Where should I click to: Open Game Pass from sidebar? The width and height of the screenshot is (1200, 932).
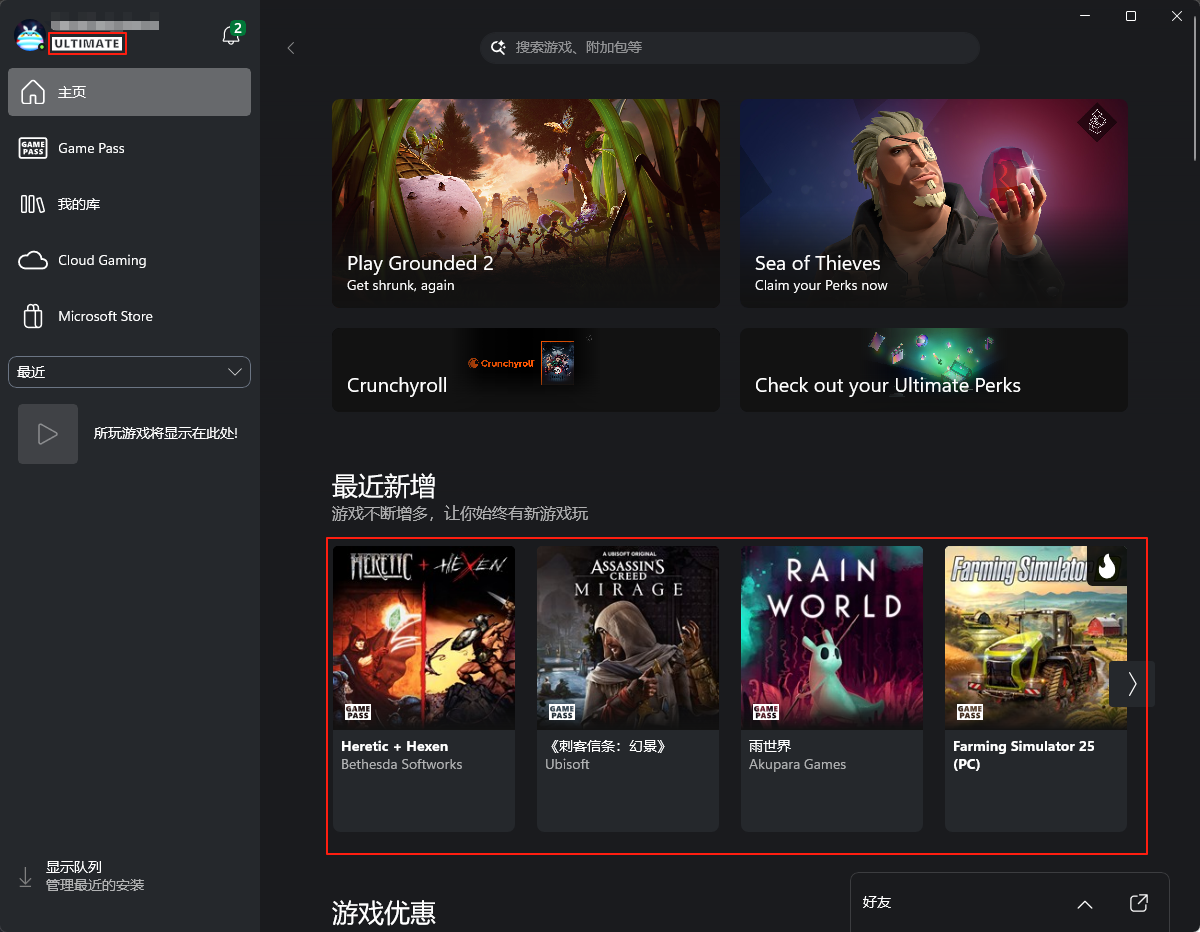129,148
